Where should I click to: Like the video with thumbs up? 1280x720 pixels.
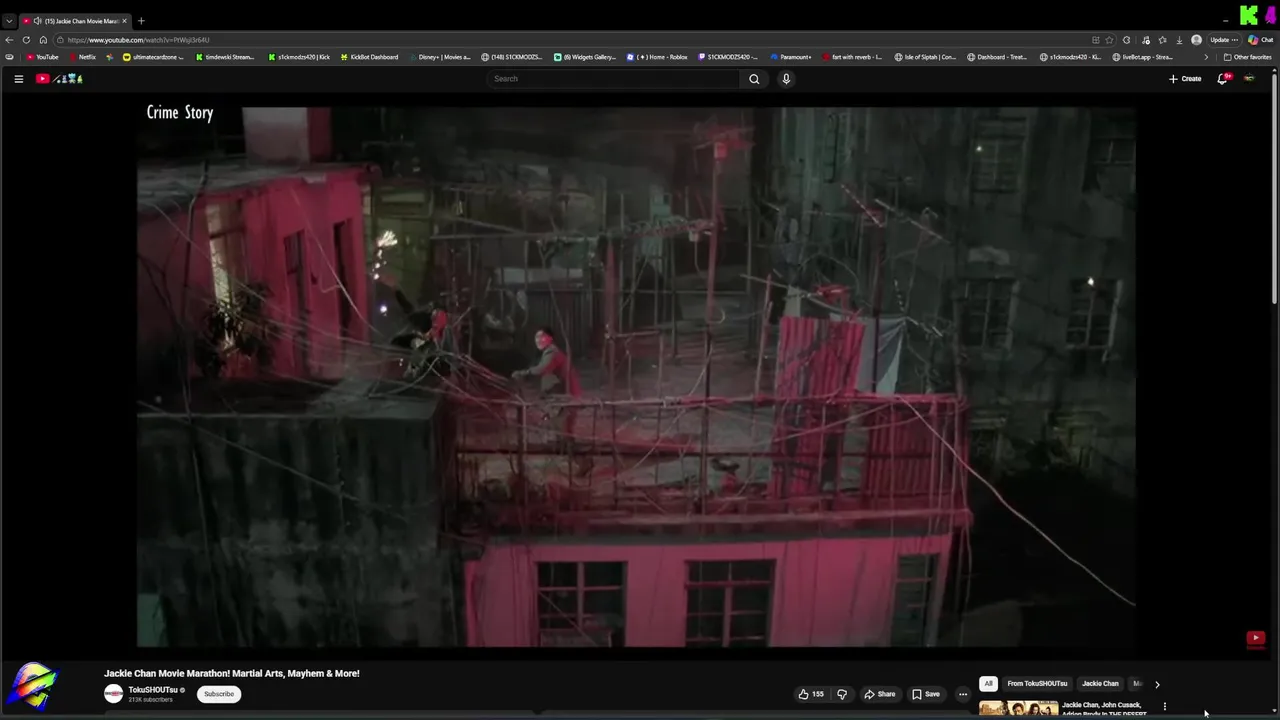[811, 694]
